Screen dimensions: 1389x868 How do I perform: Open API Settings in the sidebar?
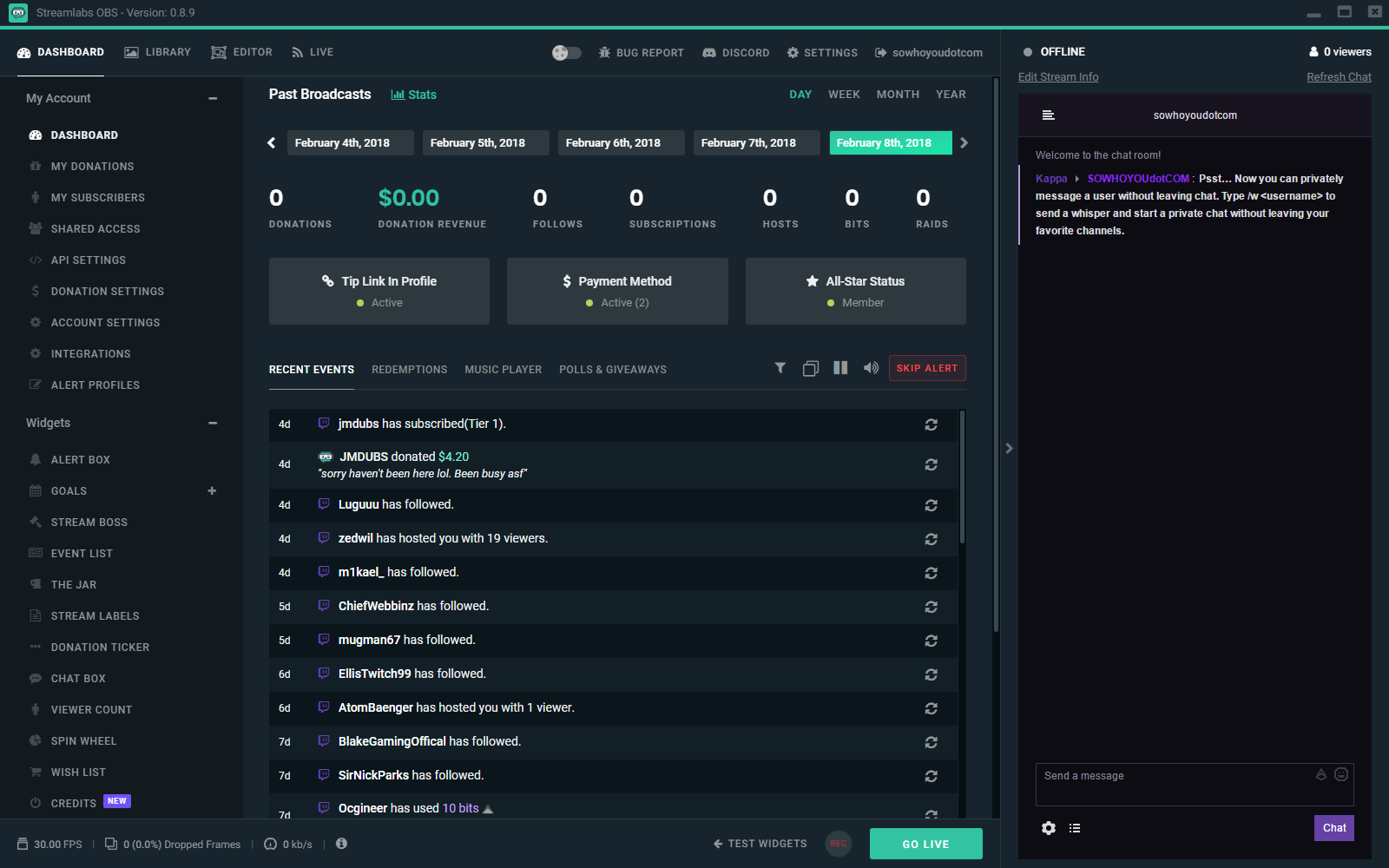point(88,260)
